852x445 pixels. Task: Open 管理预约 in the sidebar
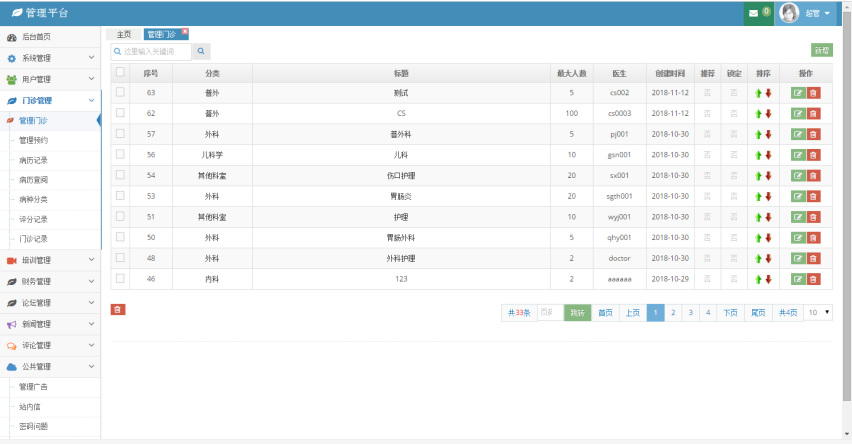[34, 140]
